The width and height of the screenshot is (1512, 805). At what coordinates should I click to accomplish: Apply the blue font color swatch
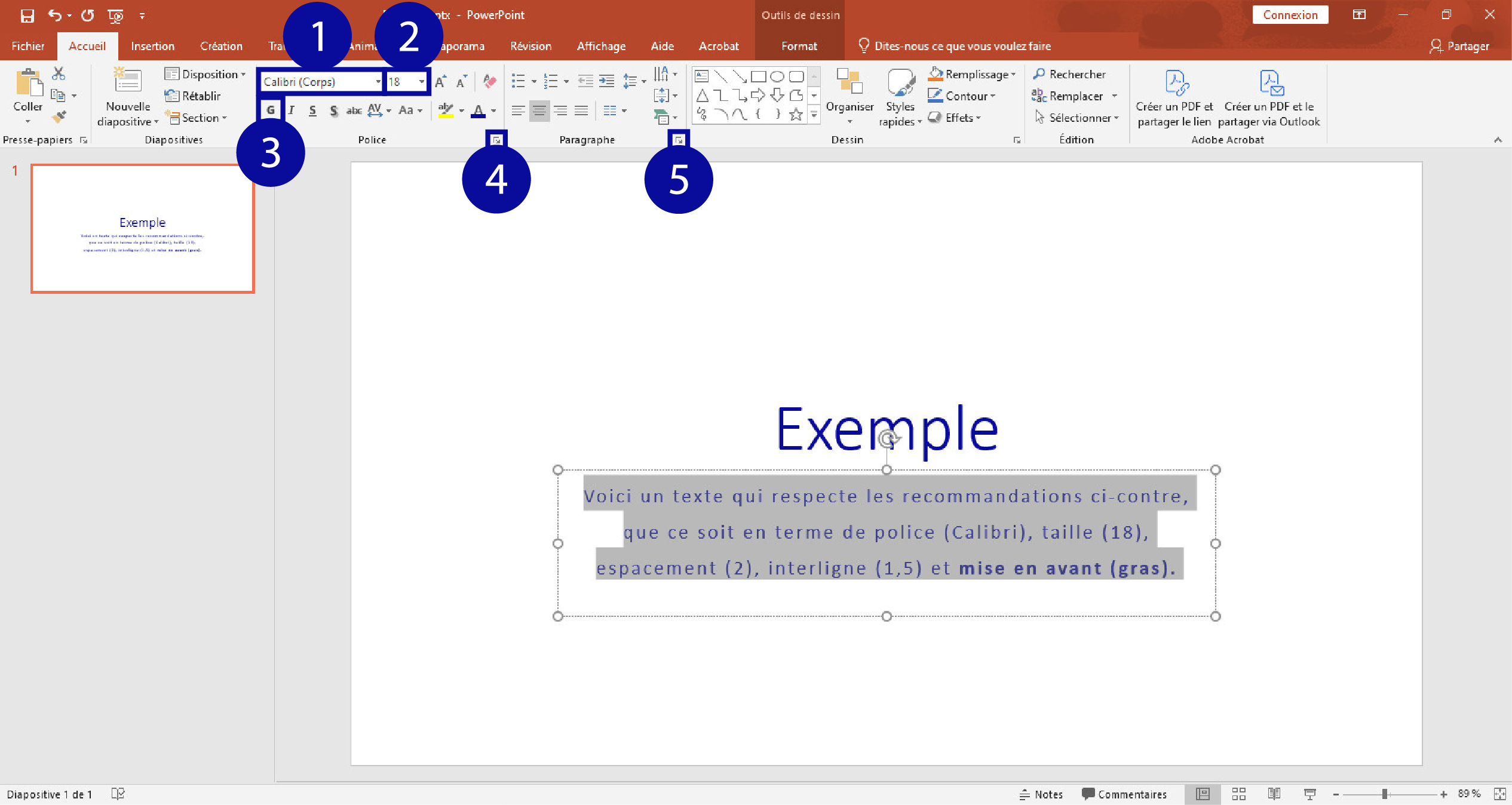click(x=478, y=110)
